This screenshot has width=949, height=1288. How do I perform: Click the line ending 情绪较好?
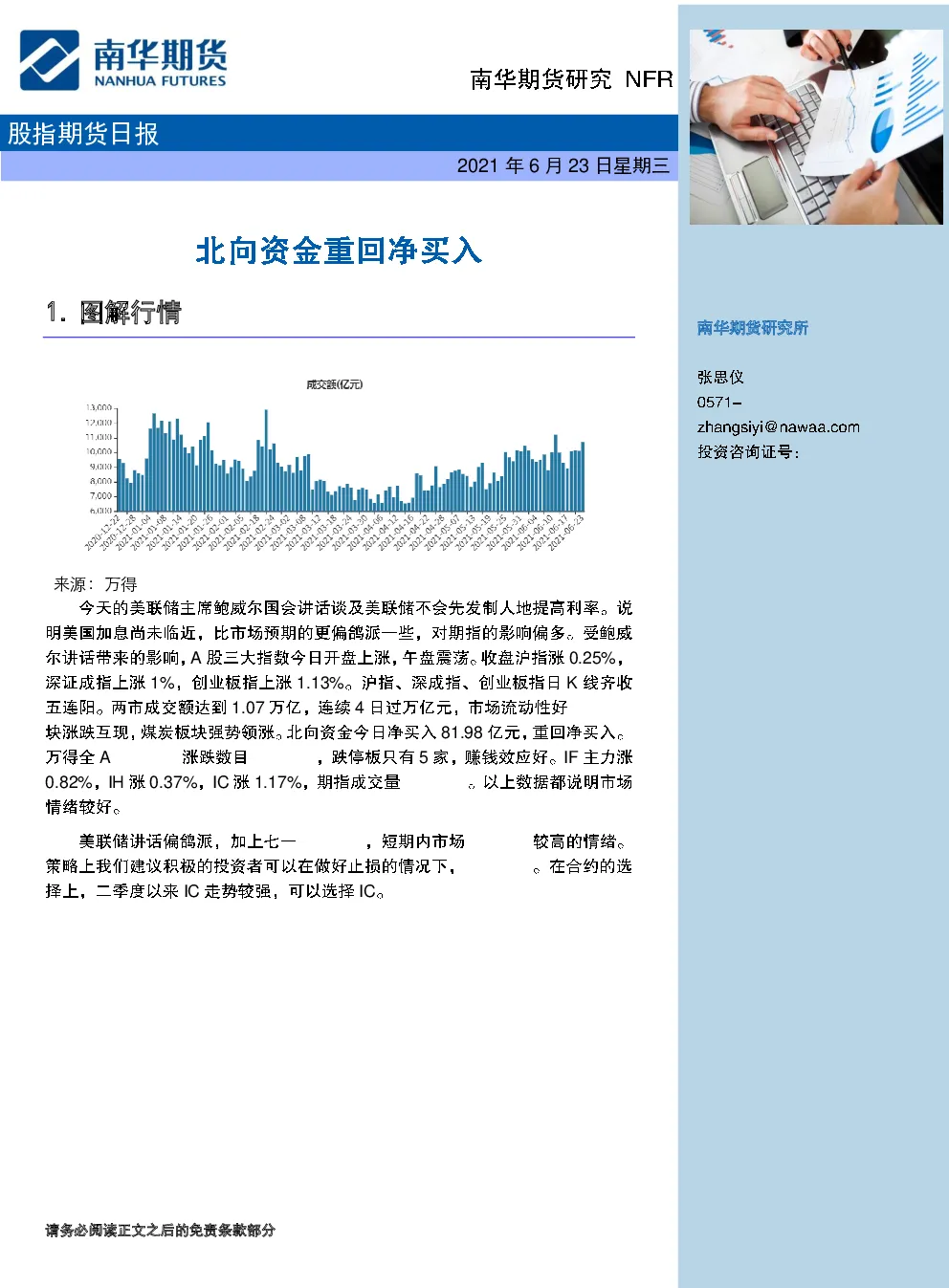coord(83,807)
